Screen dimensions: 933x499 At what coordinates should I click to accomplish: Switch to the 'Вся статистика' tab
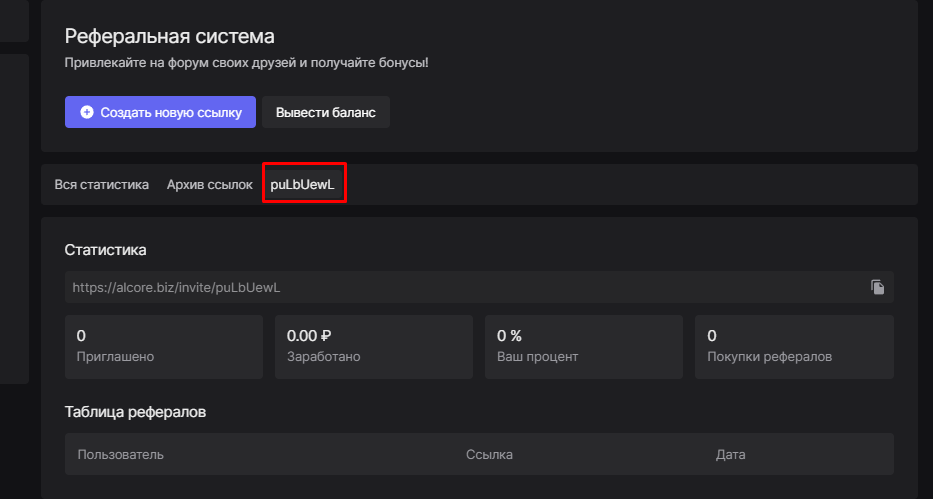pyautogui.click(x=101, y=185)
